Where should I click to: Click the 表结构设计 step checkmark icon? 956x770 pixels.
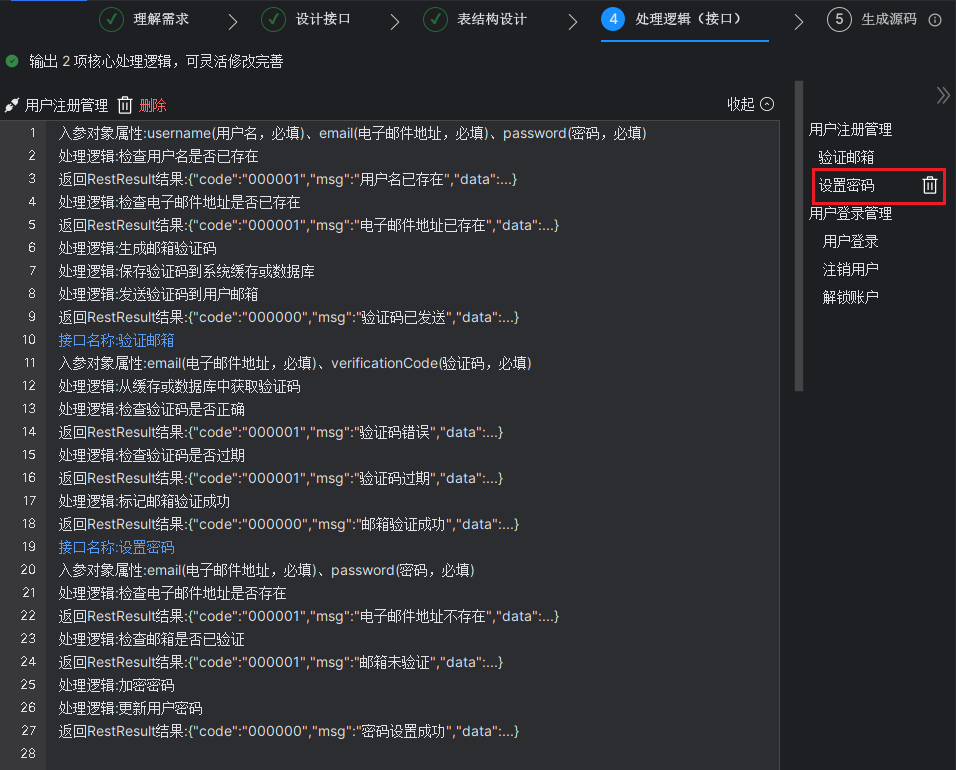coord(435,20)
